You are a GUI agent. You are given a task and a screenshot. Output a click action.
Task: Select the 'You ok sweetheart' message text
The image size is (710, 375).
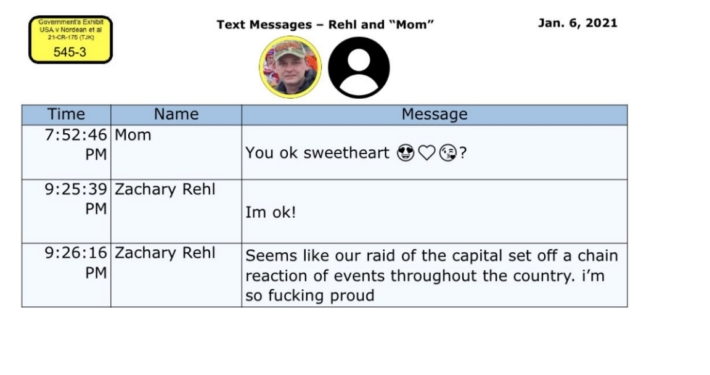click(317, 153)
